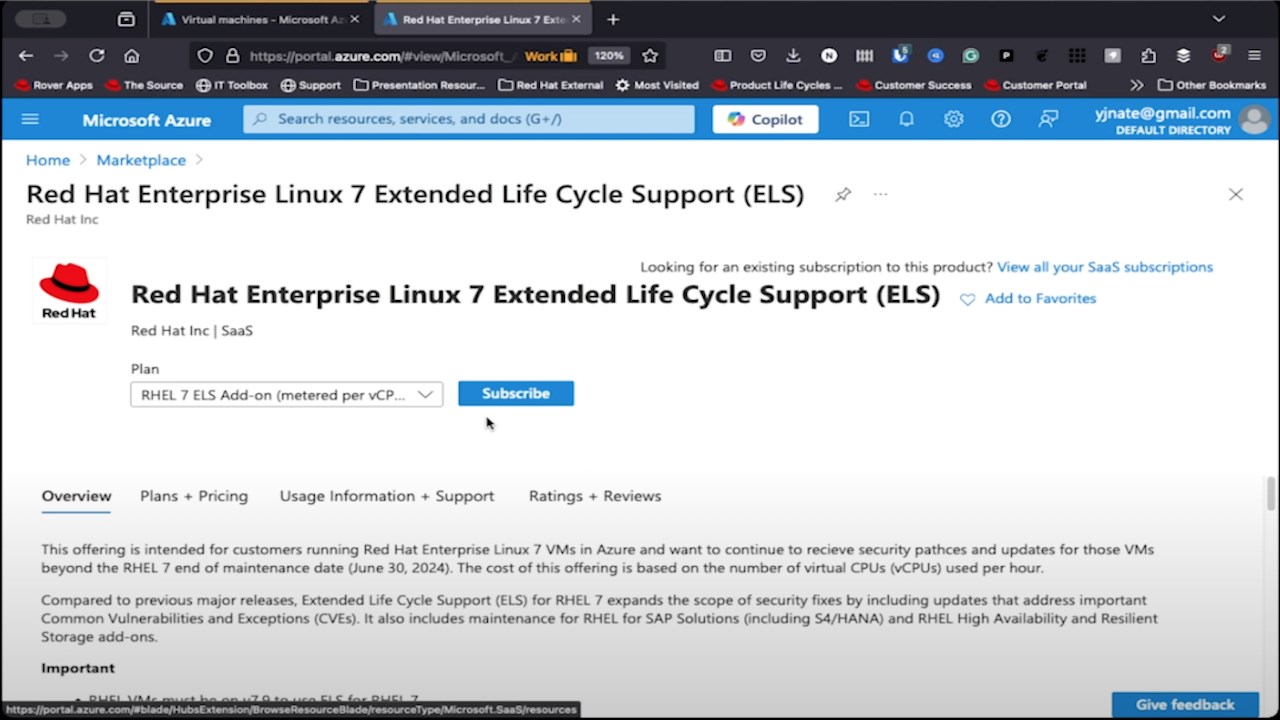1280x720 pixels.
Task: Open Azure help question mark
Action: [x=1001, y=119]
